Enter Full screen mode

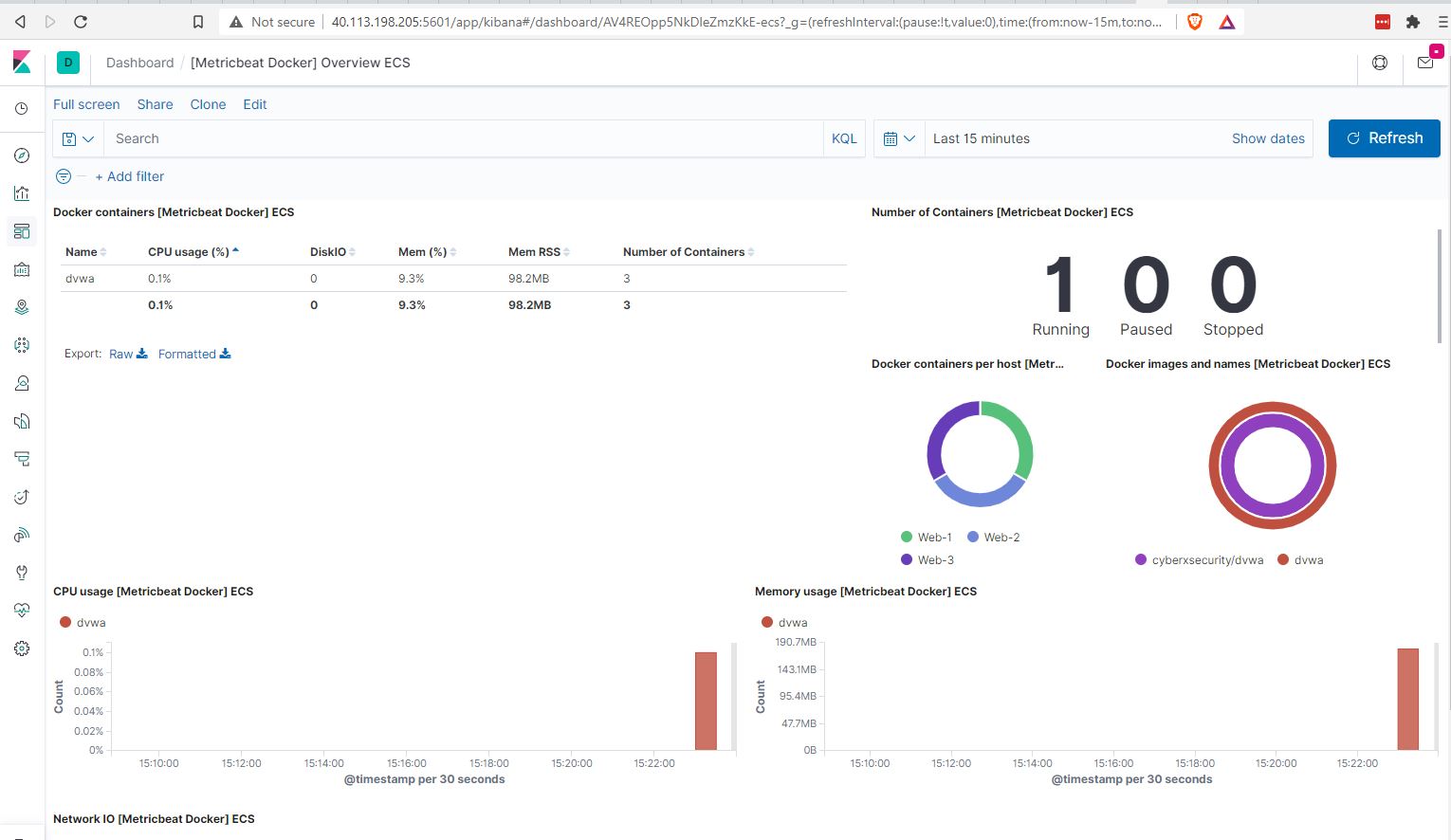click(86, 104)
